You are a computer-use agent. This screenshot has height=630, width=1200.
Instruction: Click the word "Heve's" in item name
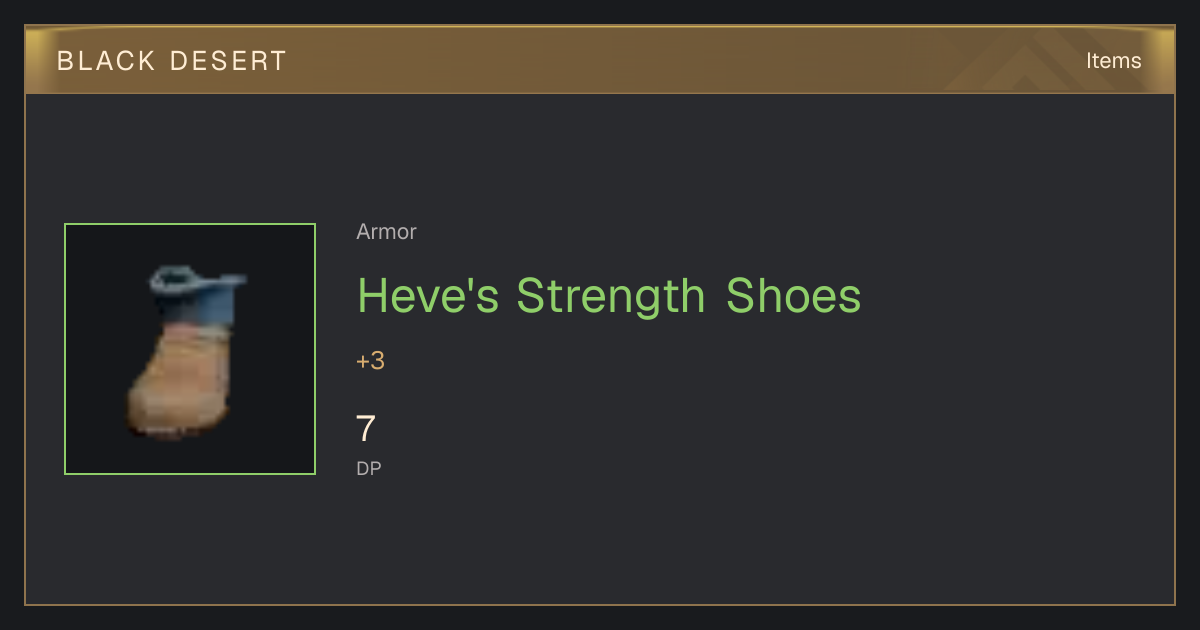428,296
